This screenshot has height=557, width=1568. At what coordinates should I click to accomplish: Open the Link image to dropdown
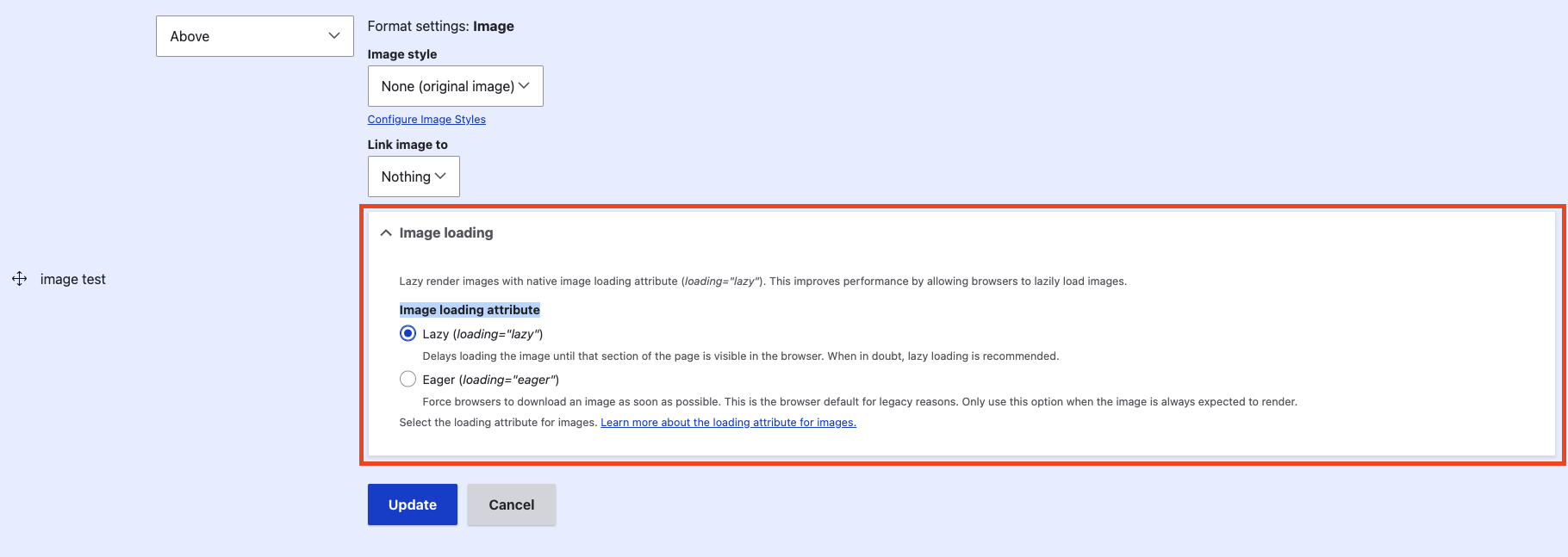click(414, 176)
